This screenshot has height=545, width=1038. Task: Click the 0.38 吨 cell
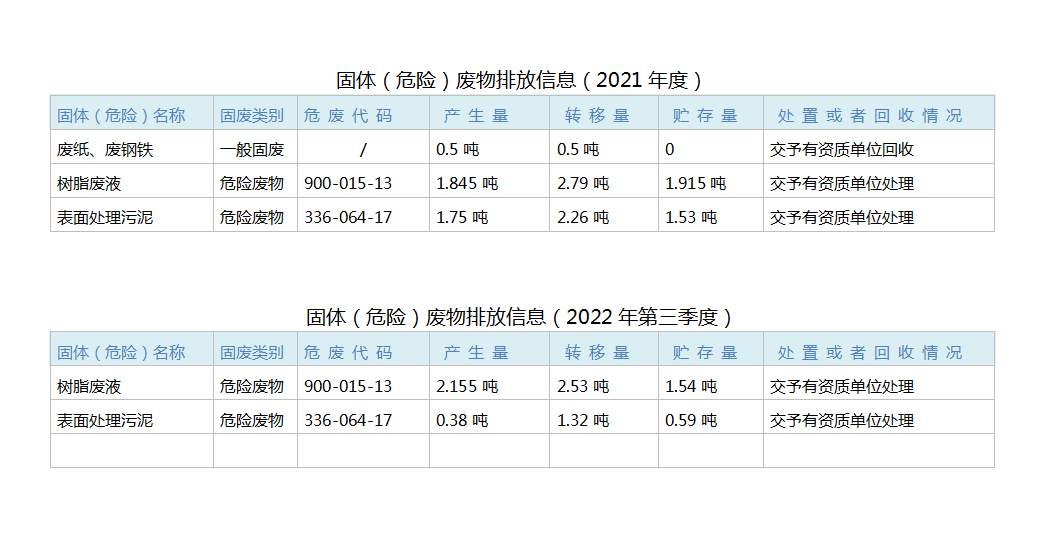(x=462, y=420)
